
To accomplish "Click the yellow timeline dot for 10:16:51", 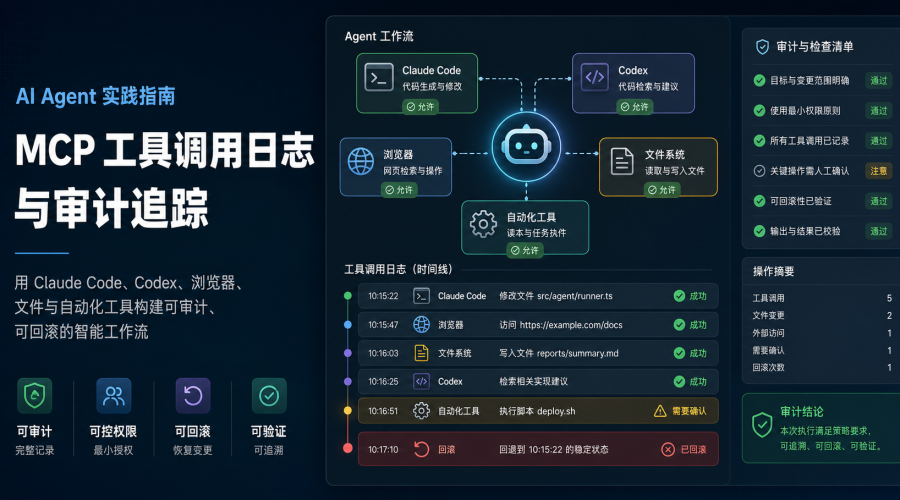I will point(348,410).
